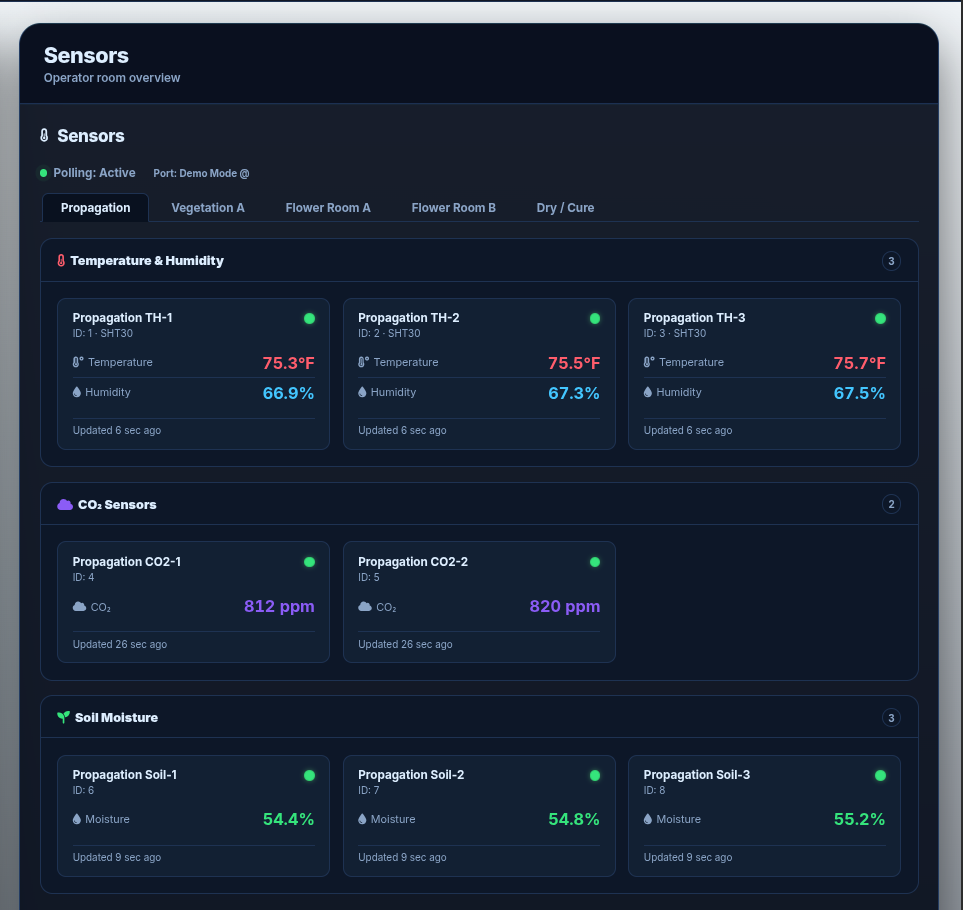
Task: Click the cloud icon in Propagation CO2-1 card
Action: coord(79,607)
